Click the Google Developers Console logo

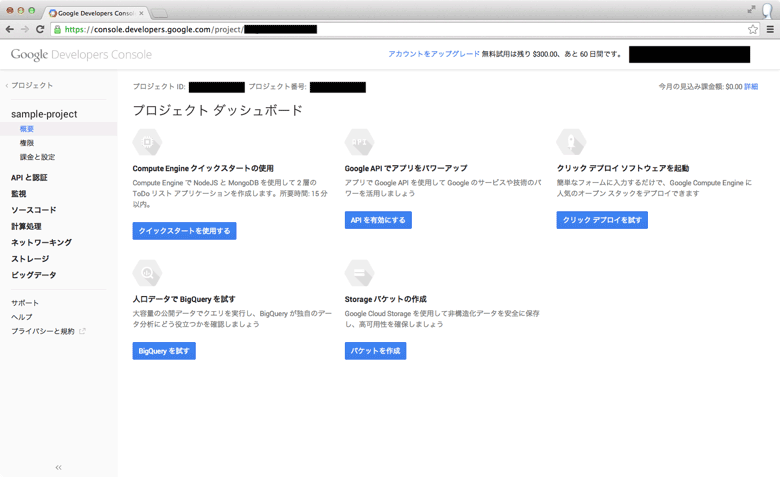81,55
